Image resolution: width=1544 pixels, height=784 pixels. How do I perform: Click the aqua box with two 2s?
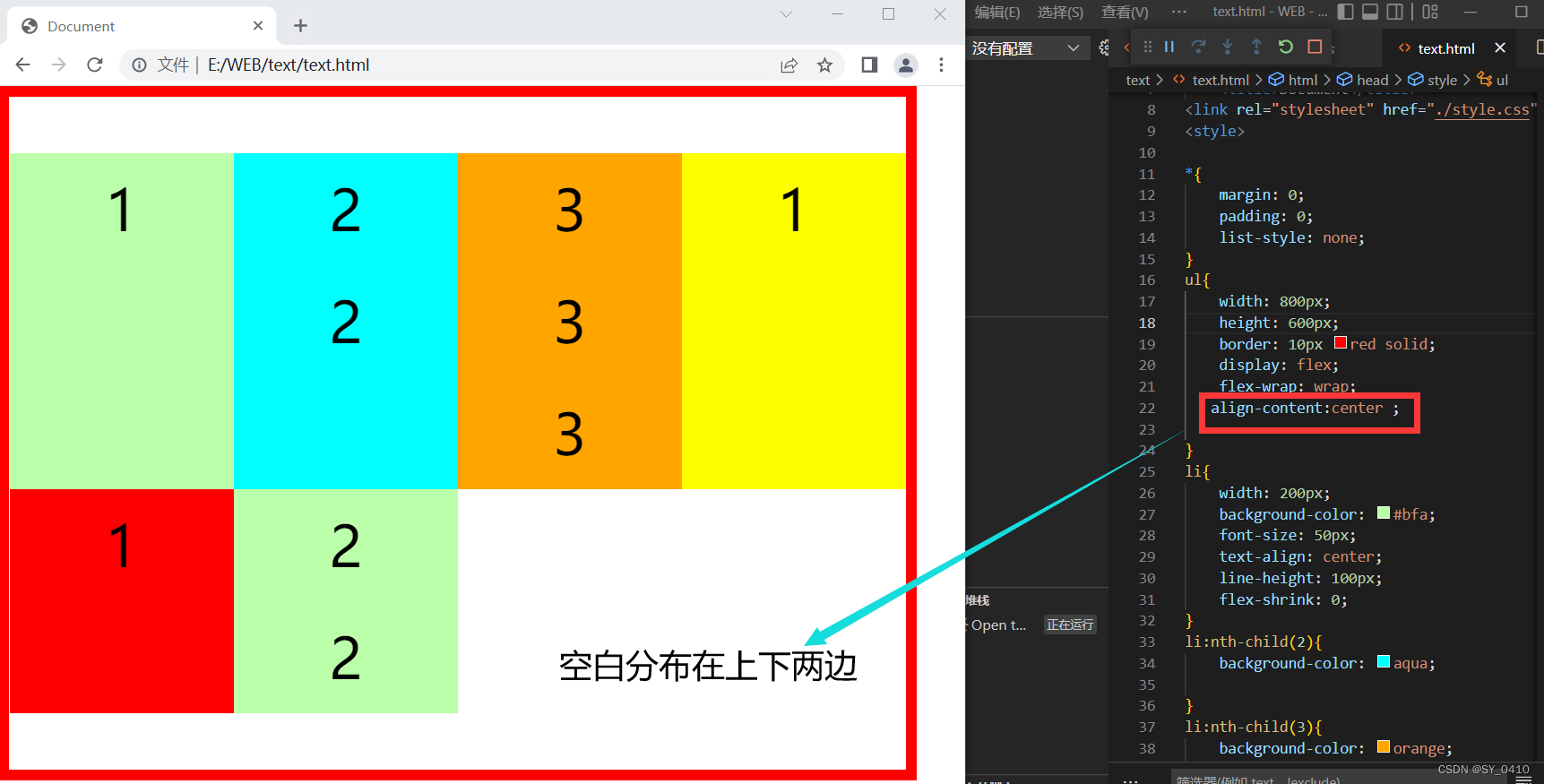point(346,321)
